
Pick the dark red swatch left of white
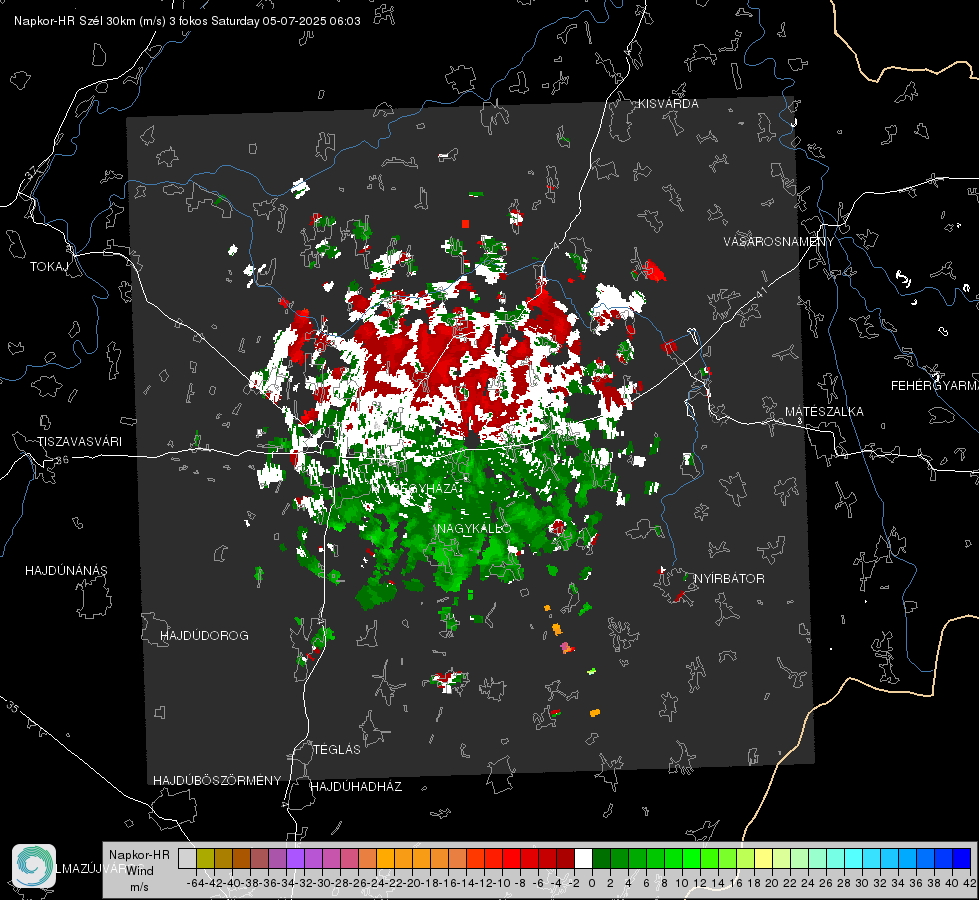(565, 858)
